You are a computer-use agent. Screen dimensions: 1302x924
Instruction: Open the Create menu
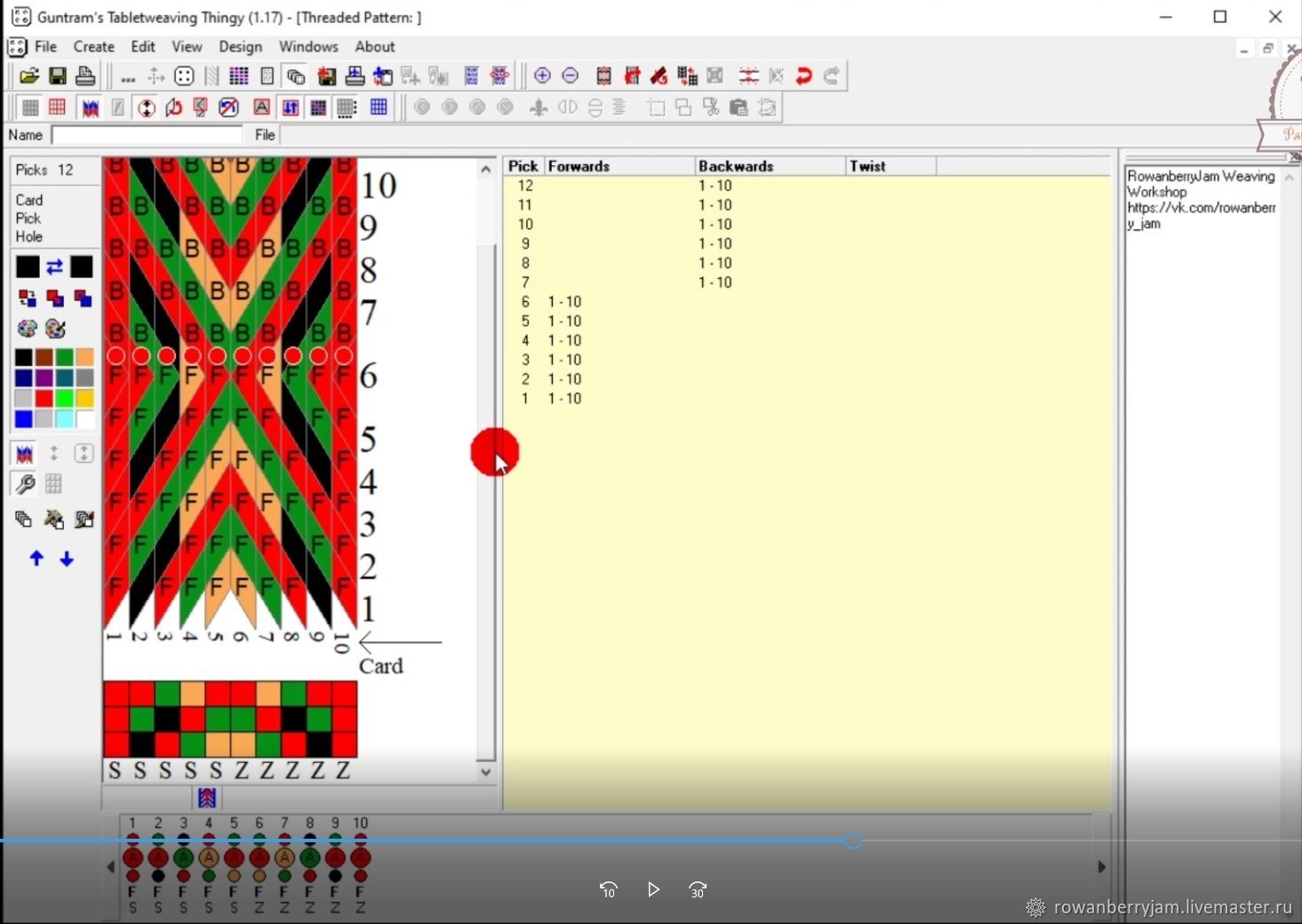coord(93,46)
